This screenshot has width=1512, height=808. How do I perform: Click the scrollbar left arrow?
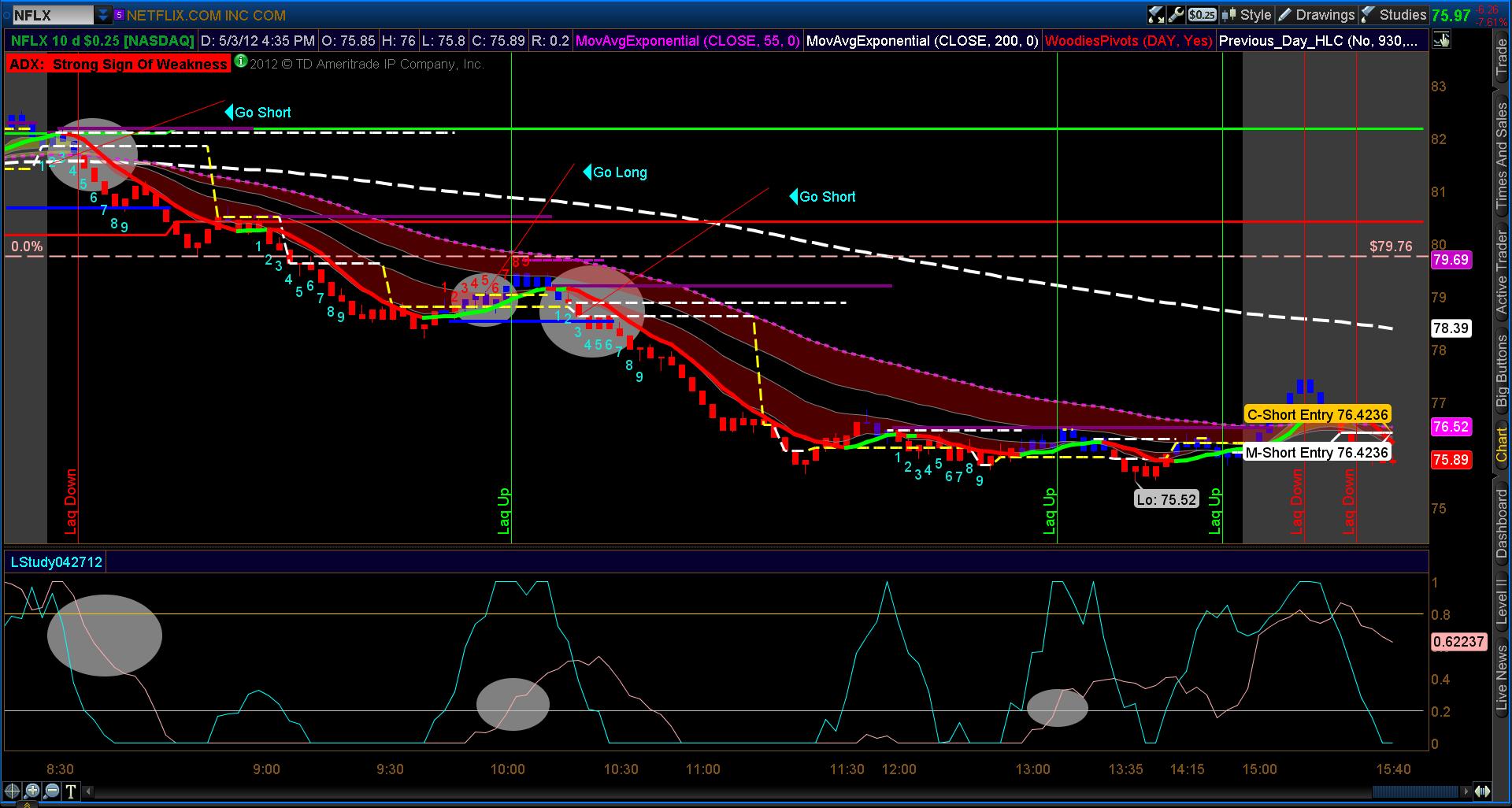(x=87, y=791)
